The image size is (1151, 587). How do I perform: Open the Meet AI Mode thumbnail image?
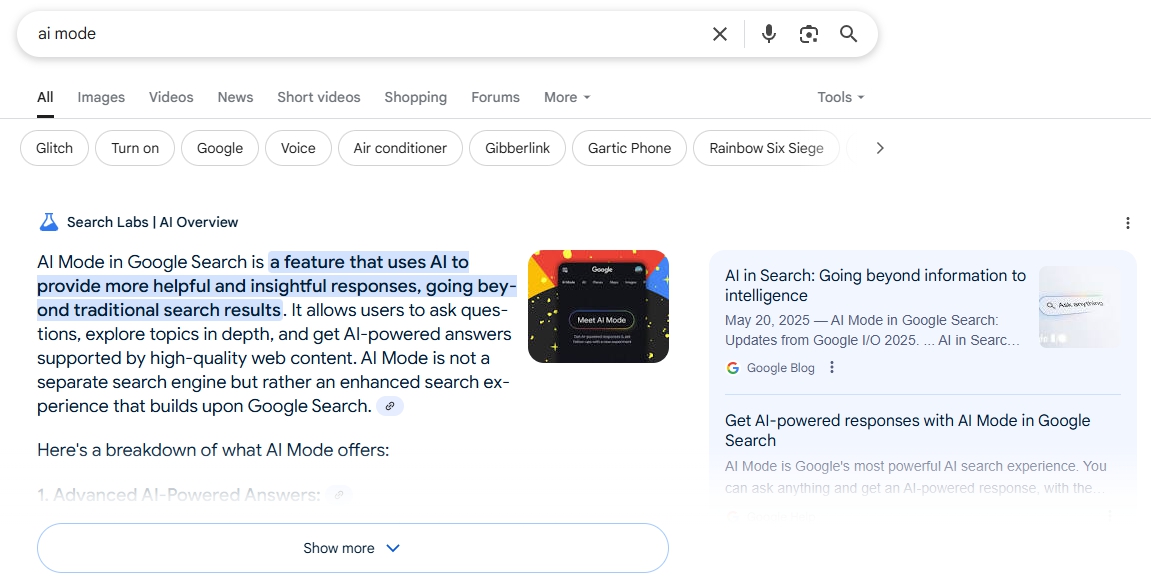click(598, 307)
